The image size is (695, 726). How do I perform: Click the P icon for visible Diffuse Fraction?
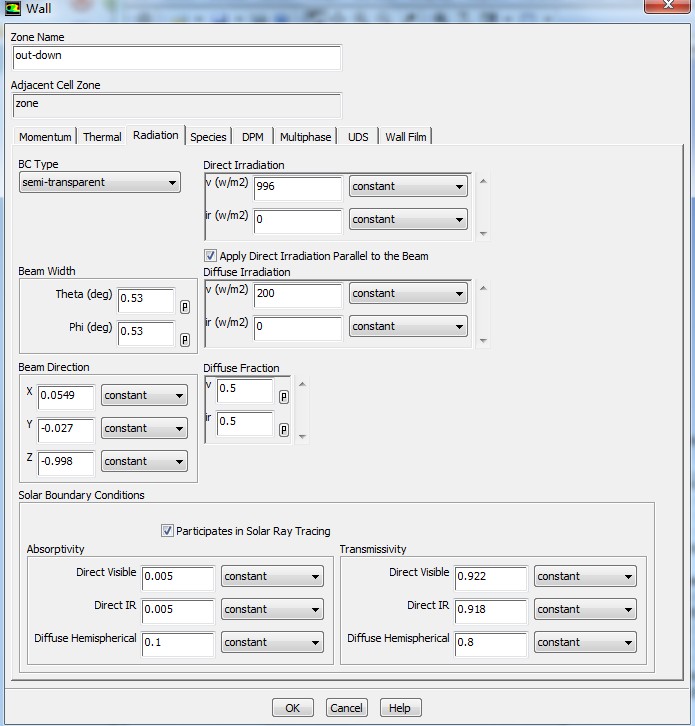point(284,397)
